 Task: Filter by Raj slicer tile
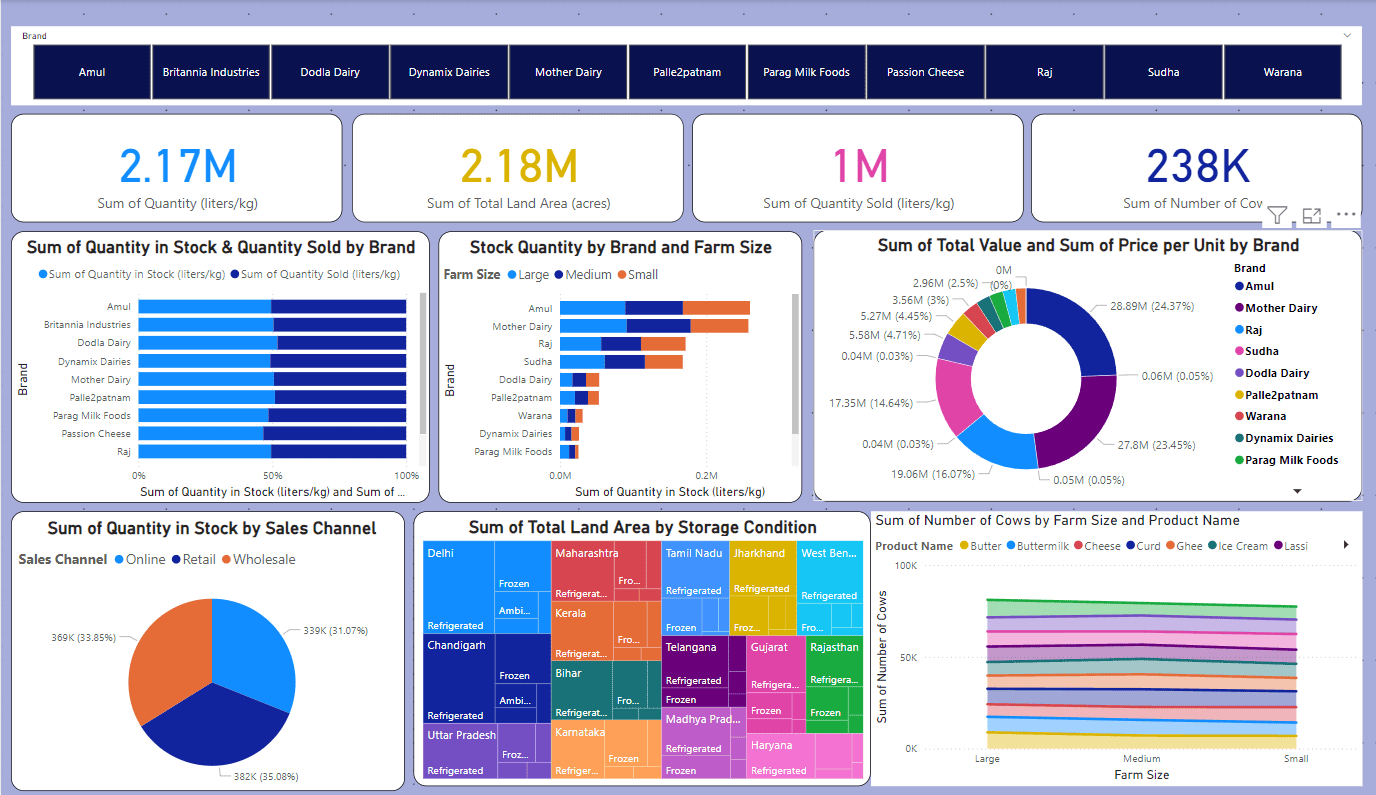tap(1044, 72)
